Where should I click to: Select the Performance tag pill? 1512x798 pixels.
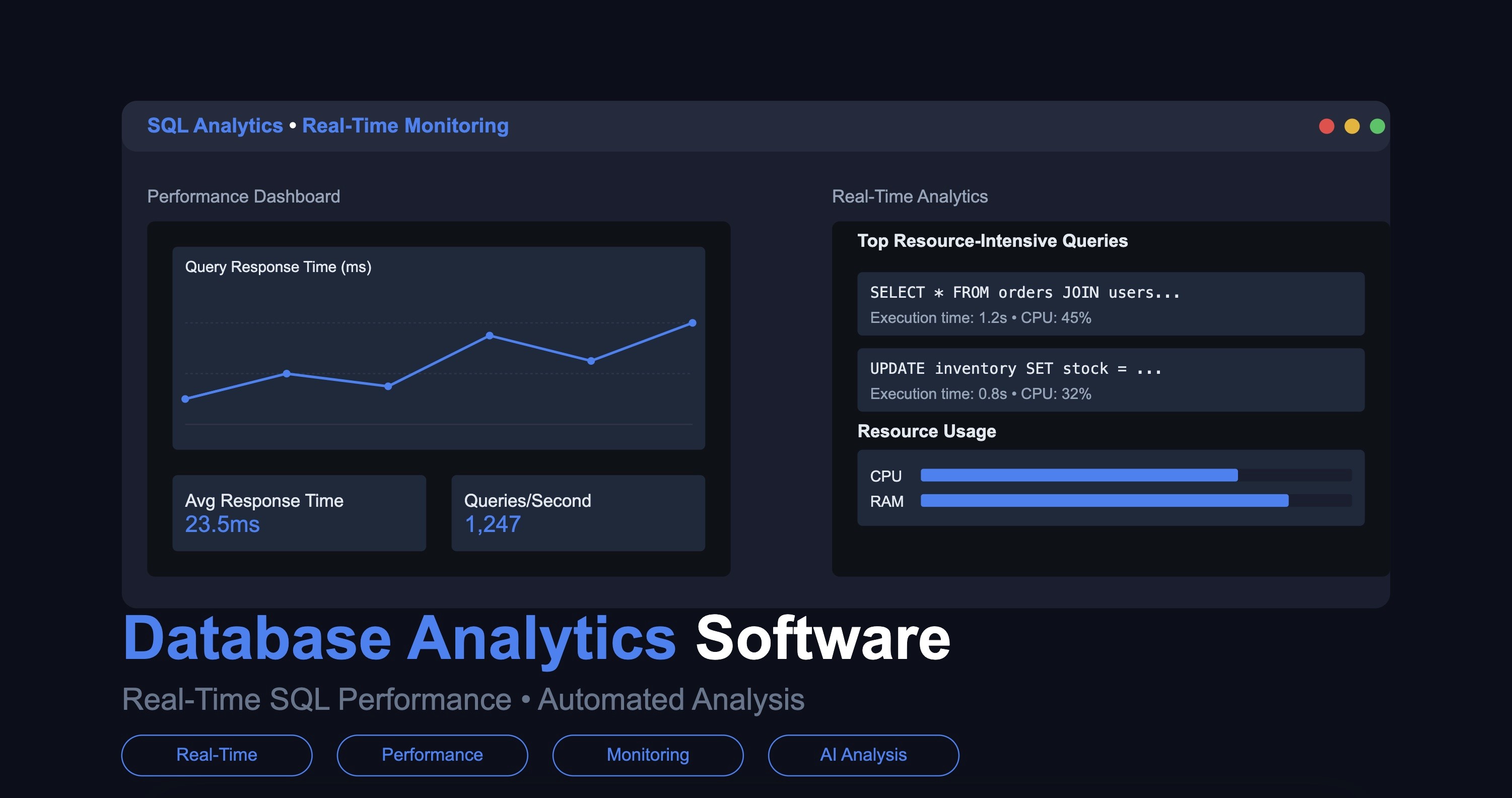click(x=432, y=755)
